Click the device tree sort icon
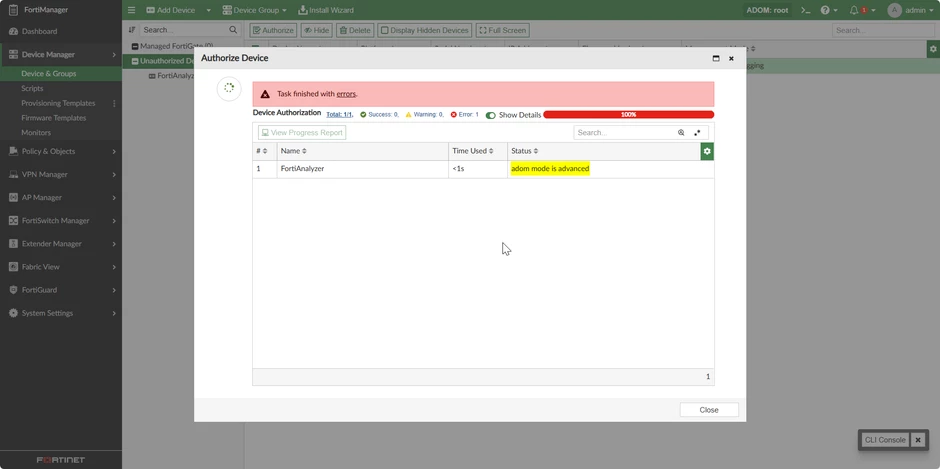940x469 pixels. (132, 29)
